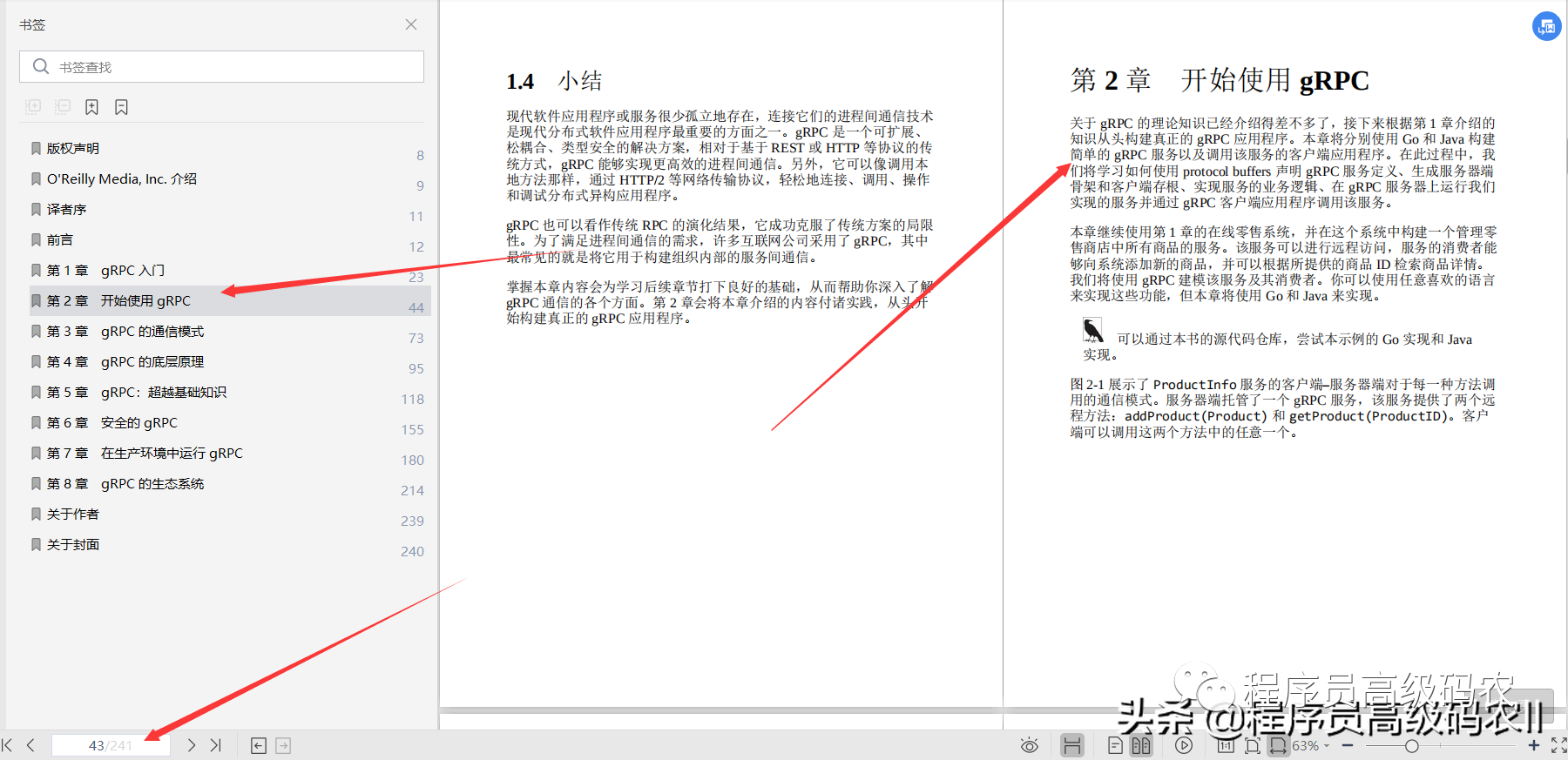Toggle eye protection mode
This screenshot has height=760, width=1568.
coord(1030,746)
